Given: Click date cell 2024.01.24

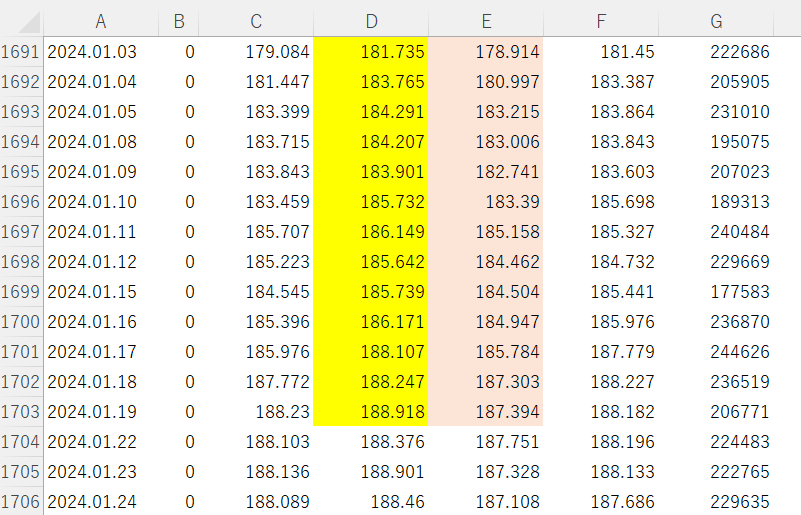Looking at the screenshot, I should [x=101, y=502].
